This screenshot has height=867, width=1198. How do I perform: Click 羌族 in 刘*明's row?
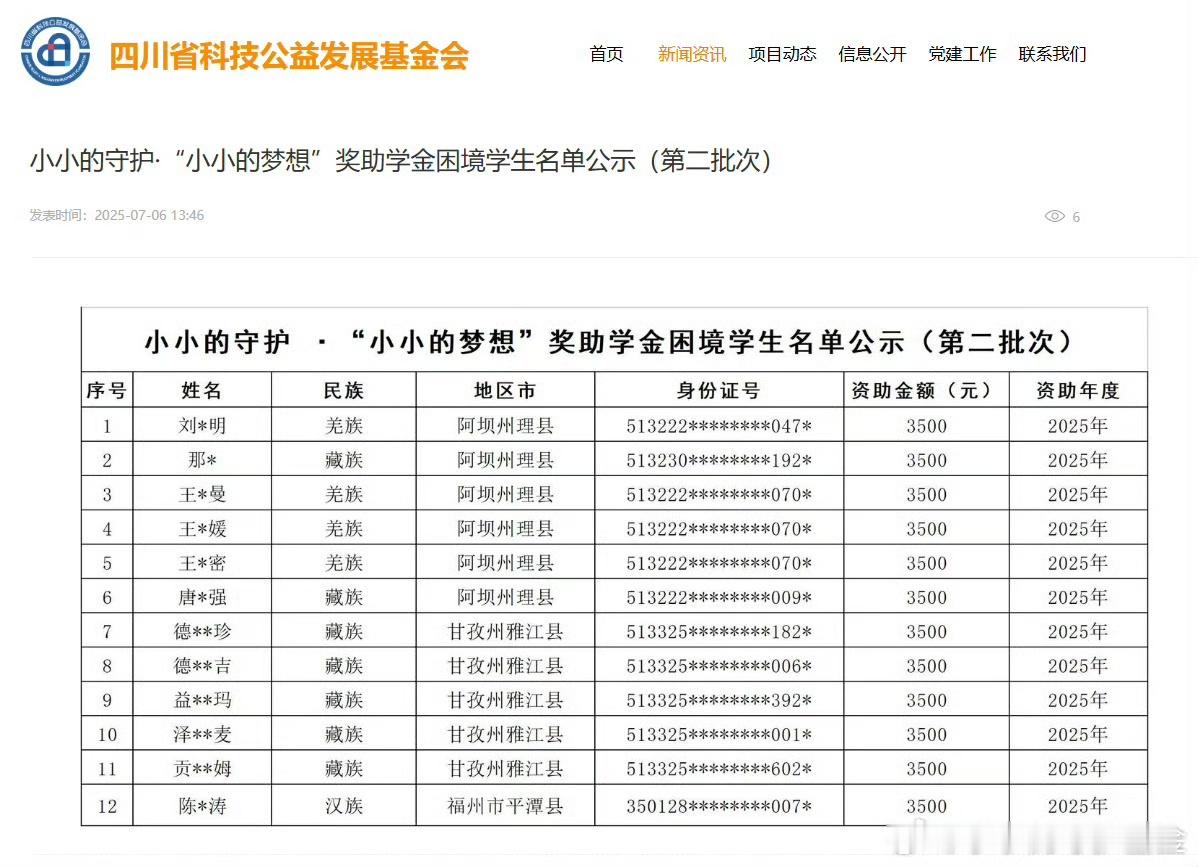pos(343,425)
